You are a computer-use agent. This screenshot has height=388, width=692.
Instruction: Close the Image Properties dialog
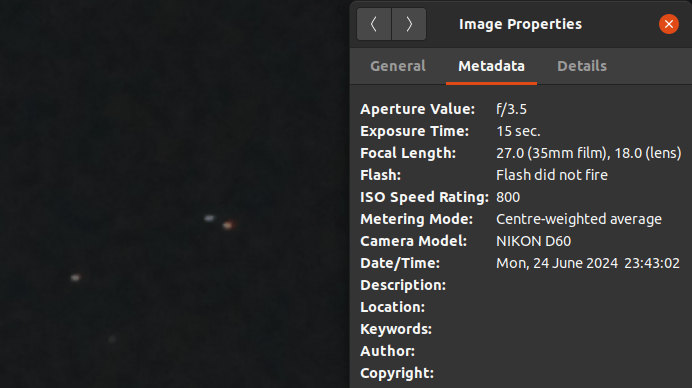[669, 24]
